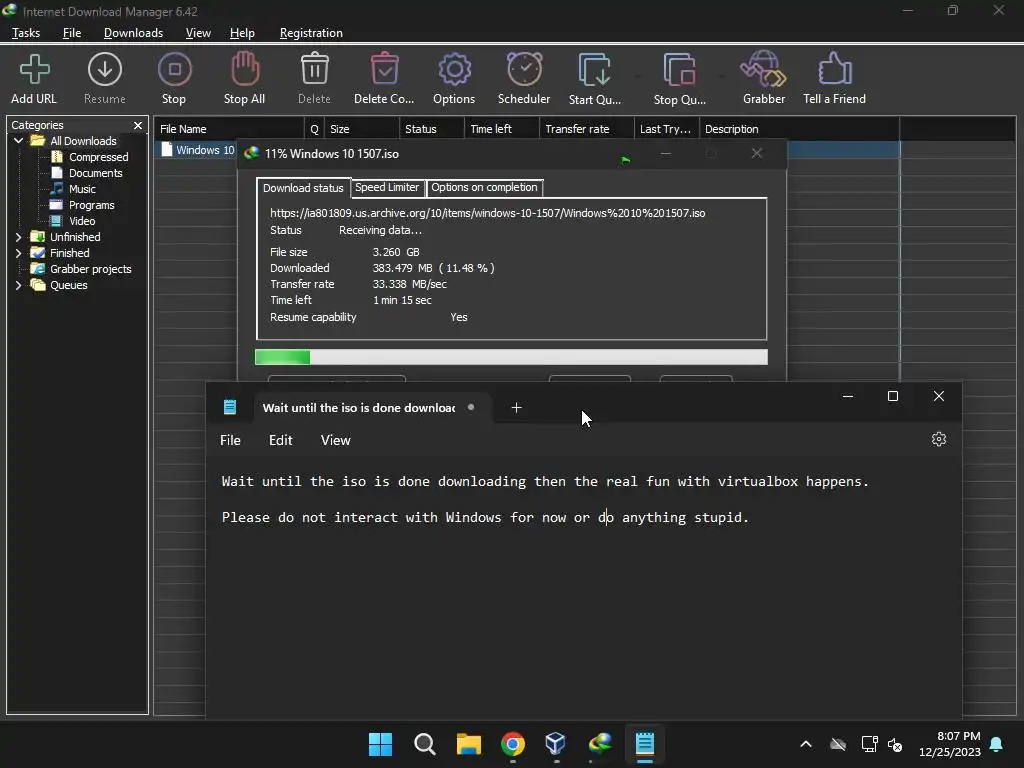Expand the Finished category
This screenshot has width=1024, height=768.
pyautogui.click(x=18, y=253)
